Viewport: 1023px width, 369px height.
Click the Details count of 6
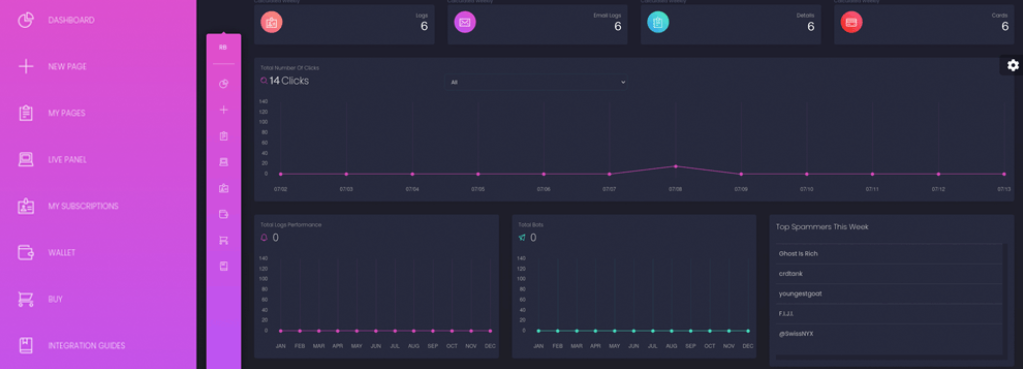[811, 26]
